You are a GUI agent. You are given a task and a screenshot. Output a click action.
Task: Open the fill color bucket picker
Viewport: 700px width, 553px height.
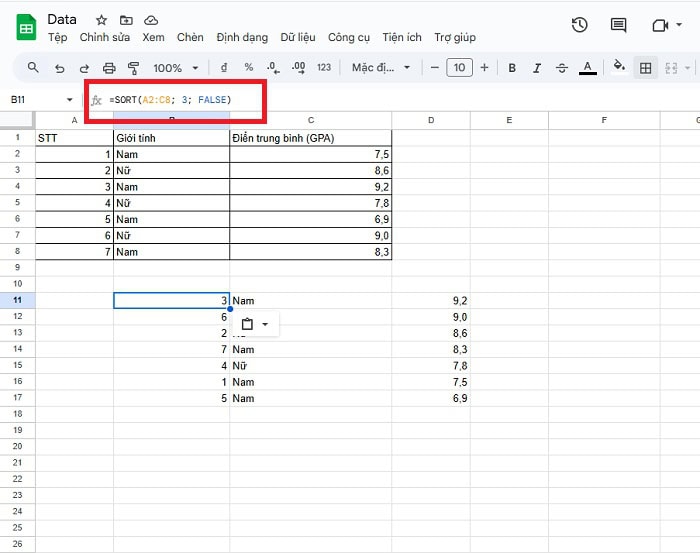click(619, 68)
